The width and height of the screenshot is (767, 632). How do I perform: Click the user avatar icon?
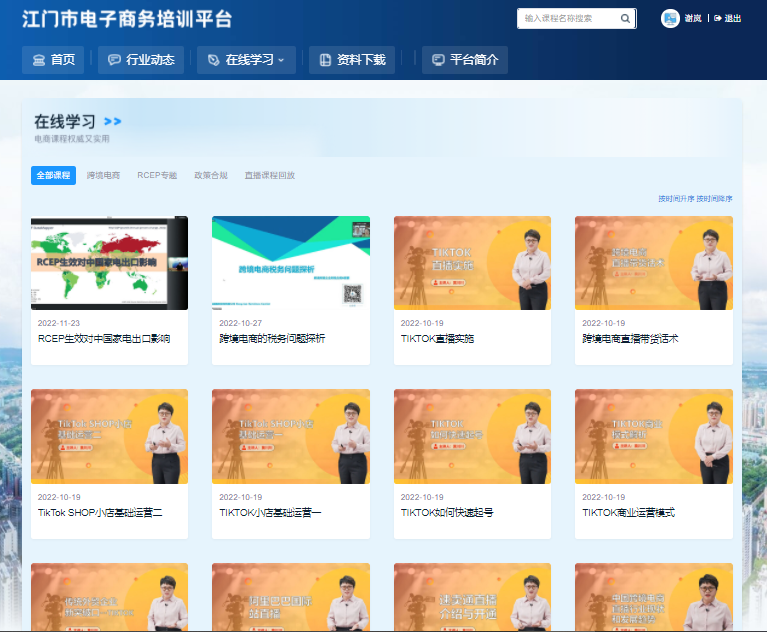[670, 19]
